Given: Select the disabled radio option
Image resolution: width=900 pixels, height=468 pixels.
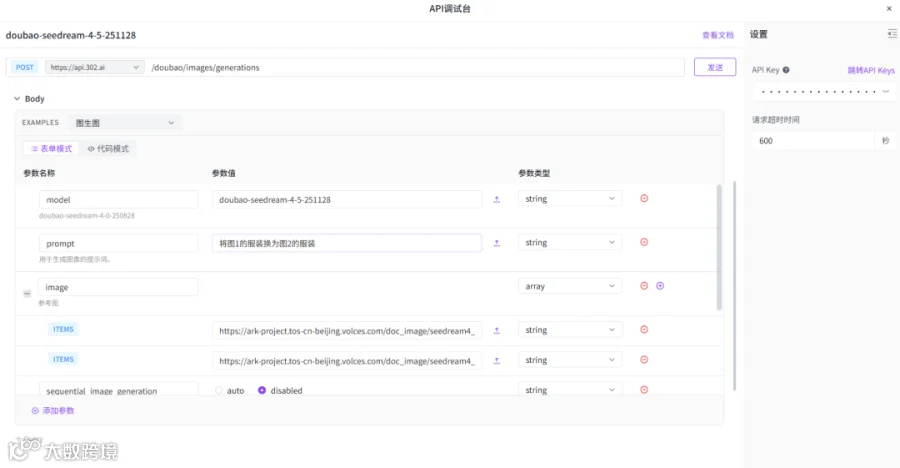Looking at the screenshot, I should [262, 390].
